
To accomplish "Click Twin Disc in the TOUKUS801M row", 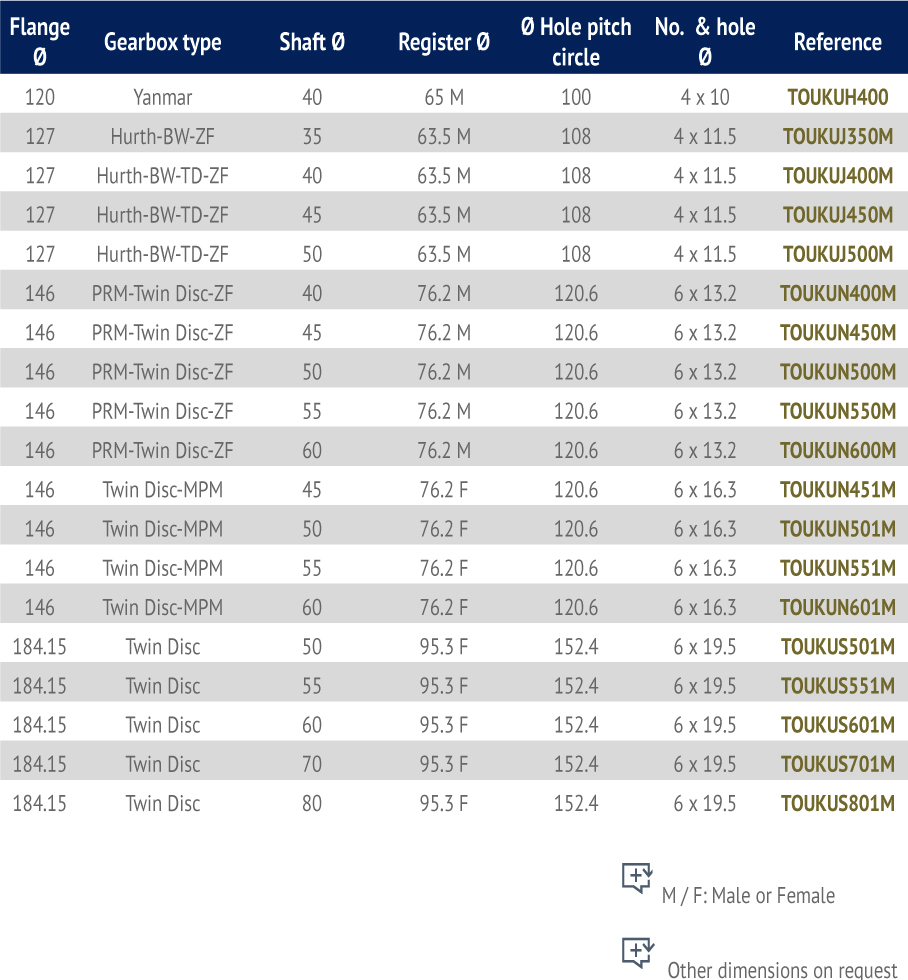I will point(162,804).
